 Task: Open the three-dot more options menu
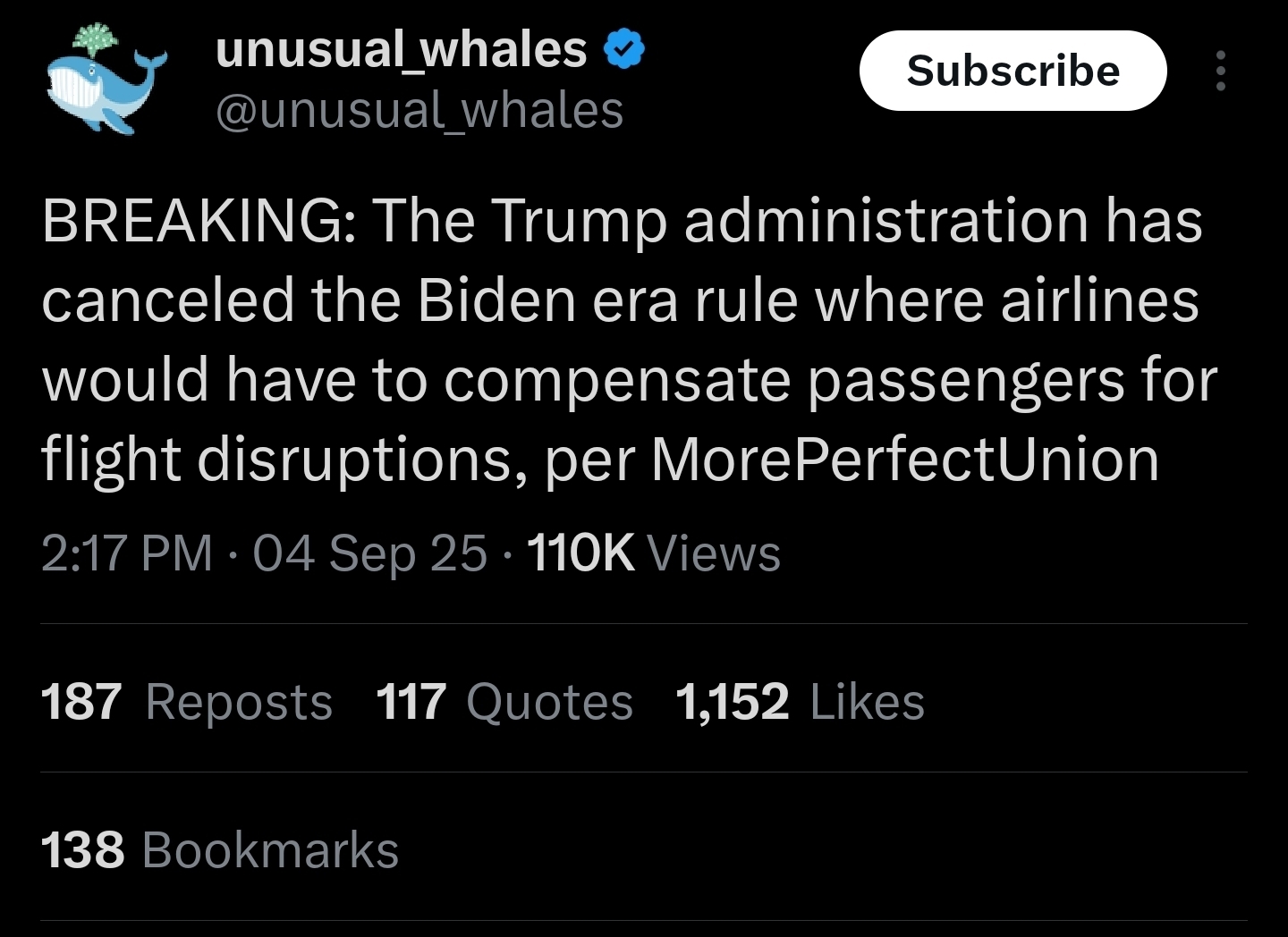[1220, 71]
